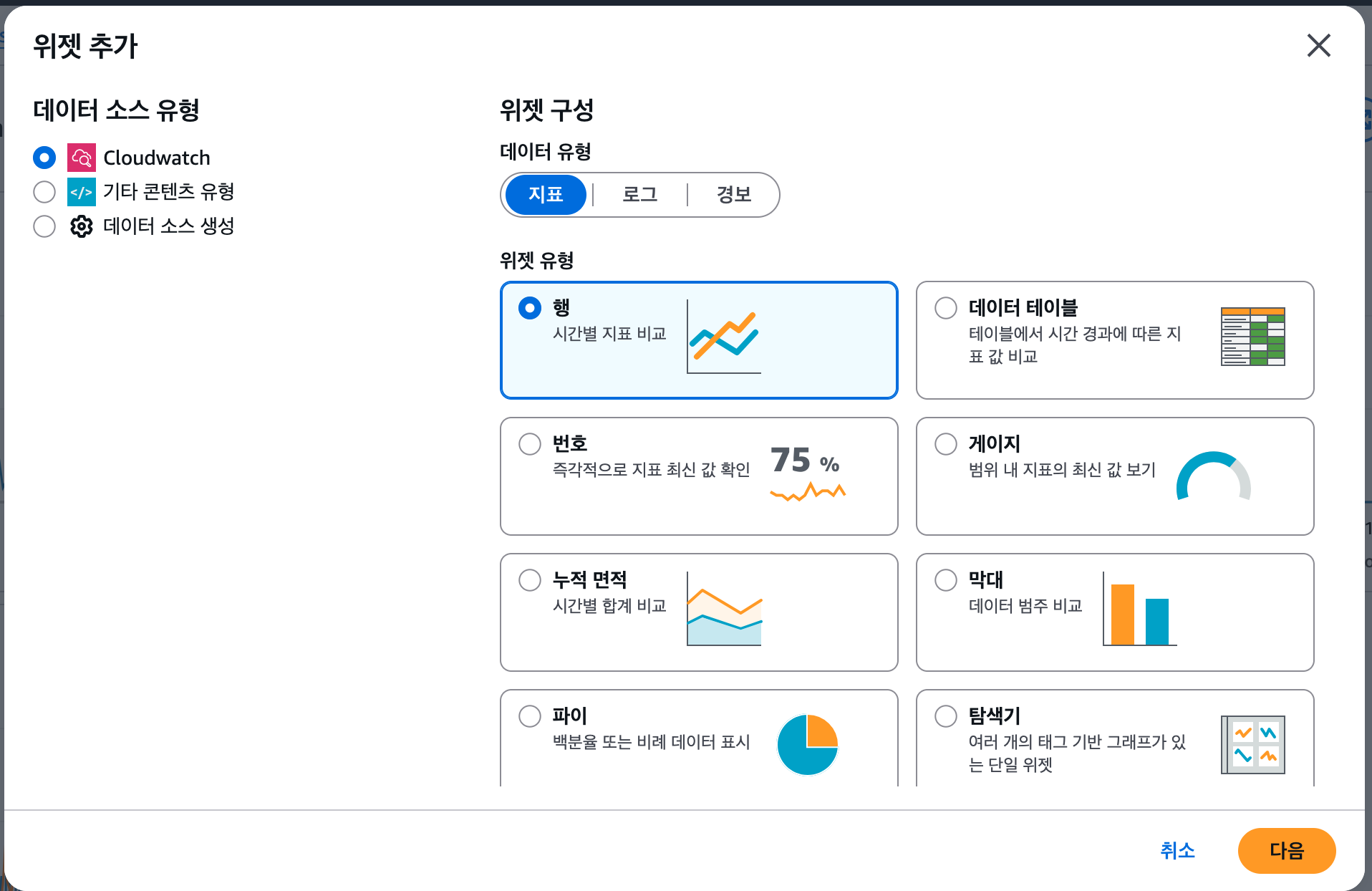Select the 기타 콘텐츠 유형 radio button

click(x=44, y=192)
